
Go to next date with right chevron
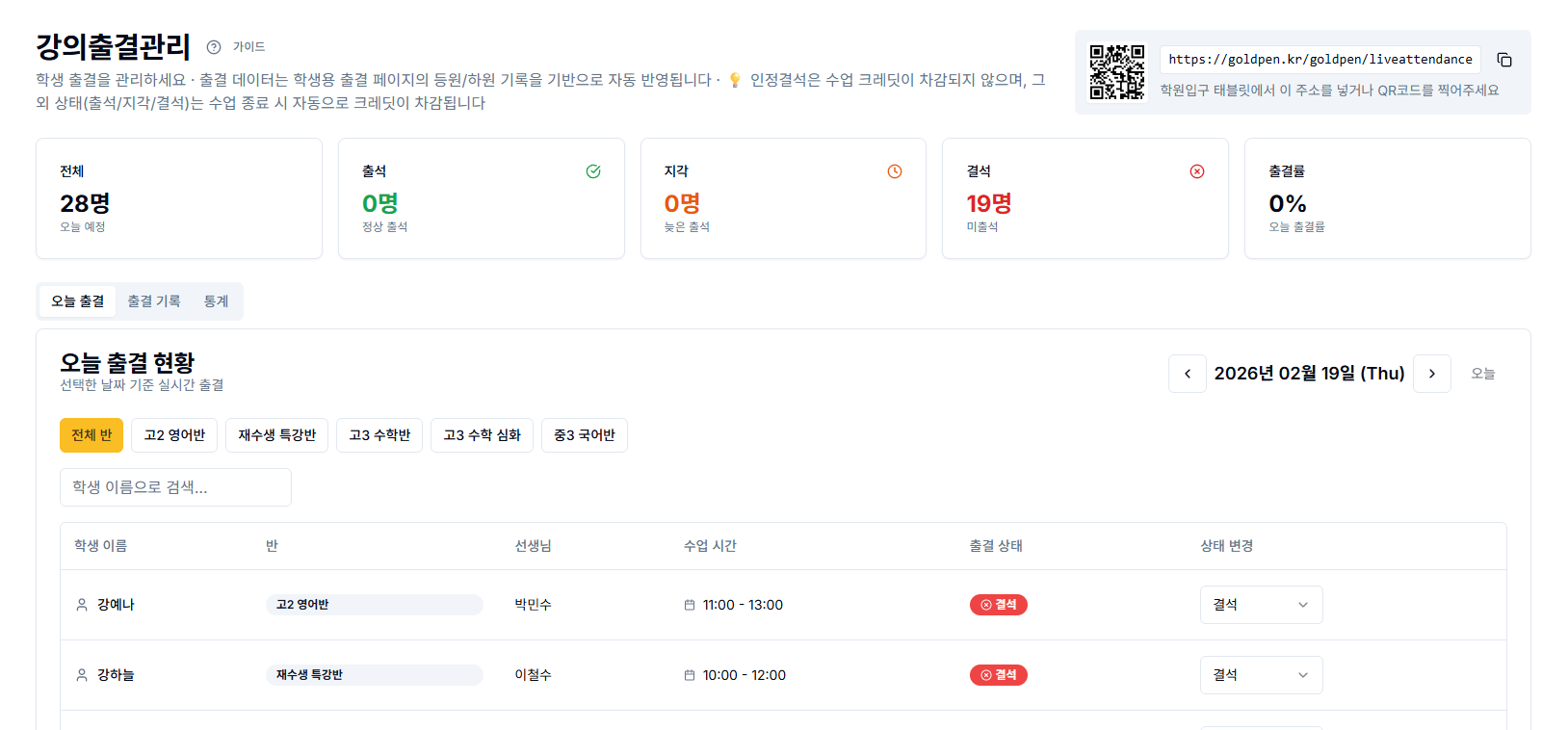pos(1432,374)
